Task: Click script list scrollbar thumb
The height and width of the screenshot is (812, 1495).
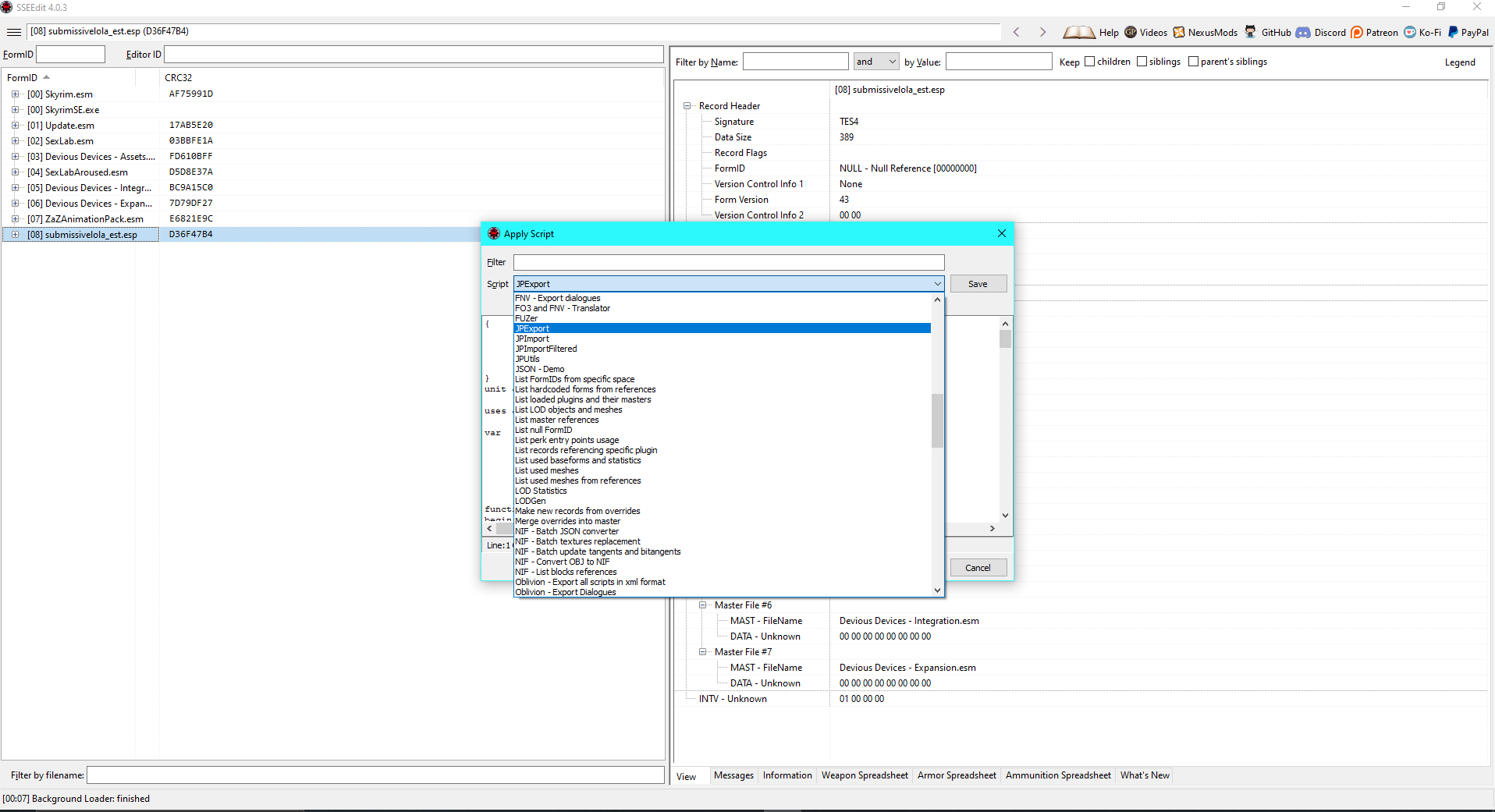Action: point(937,420)
